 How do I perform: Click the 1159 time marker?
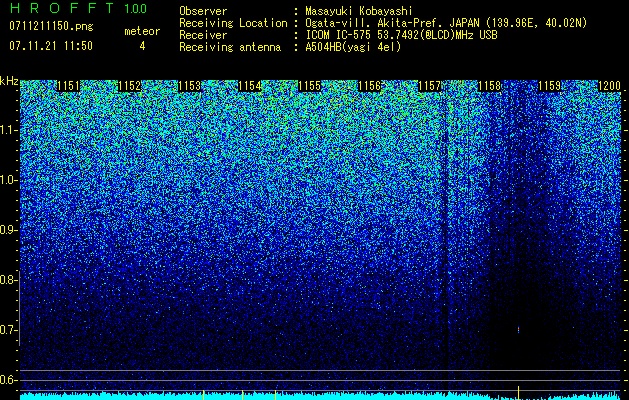point(549,86)
